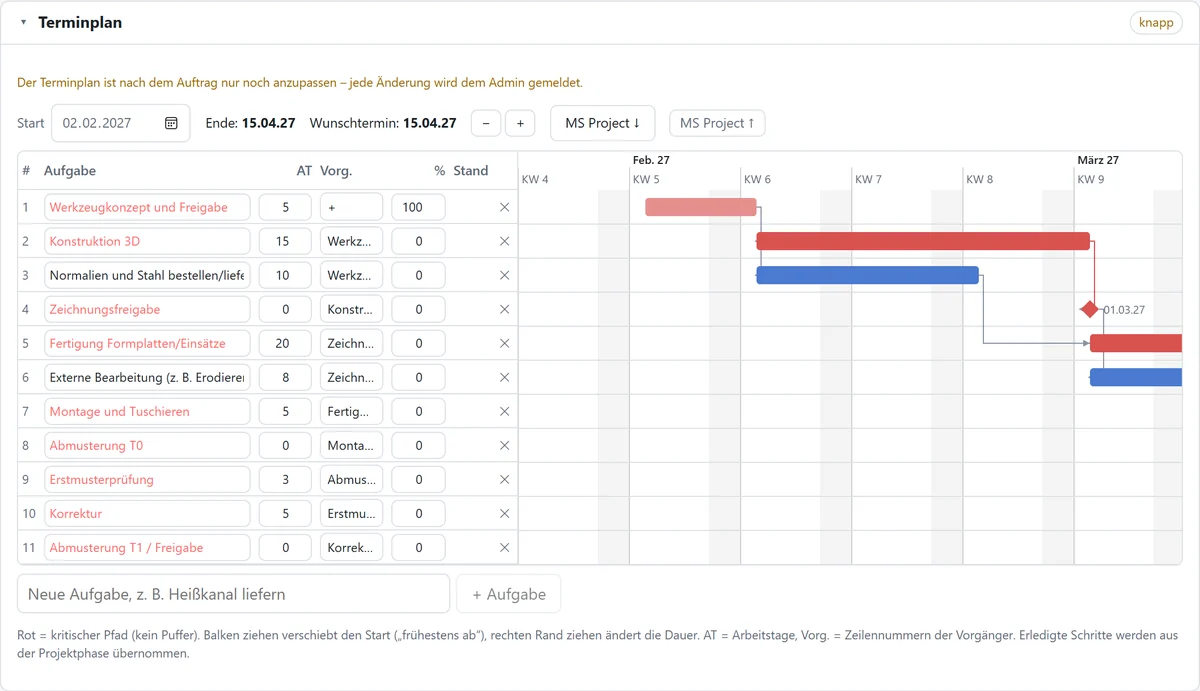Click the Aufgabe column header
1200x691 pixels.
pyautogui.click(x=70, y=171)
